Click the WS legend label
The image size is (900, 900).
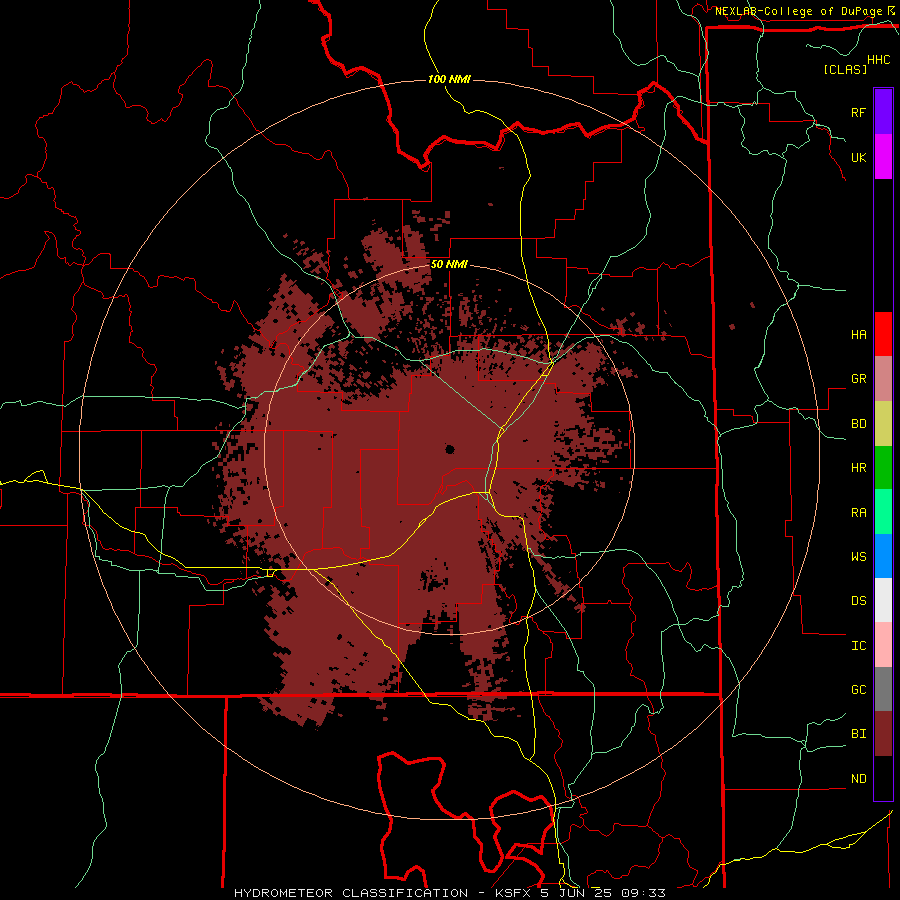859,557
